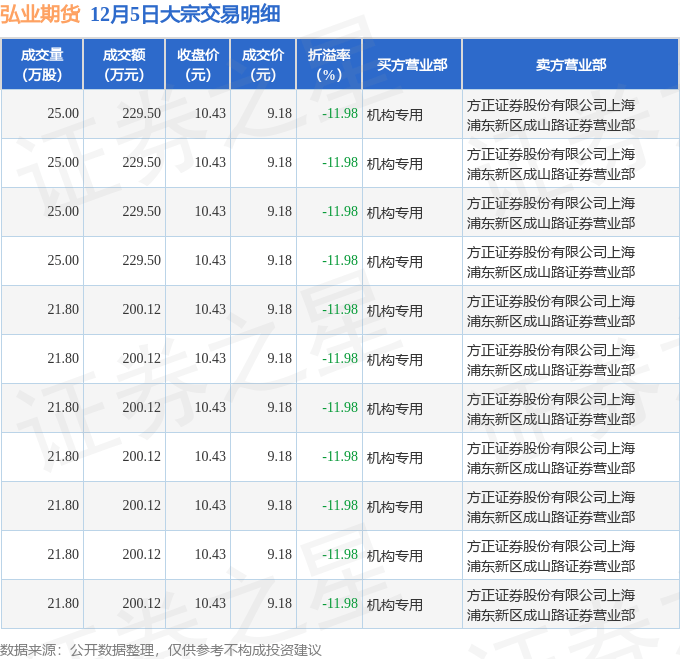Select the 成交额(万元) column header

tap(124, 64)
